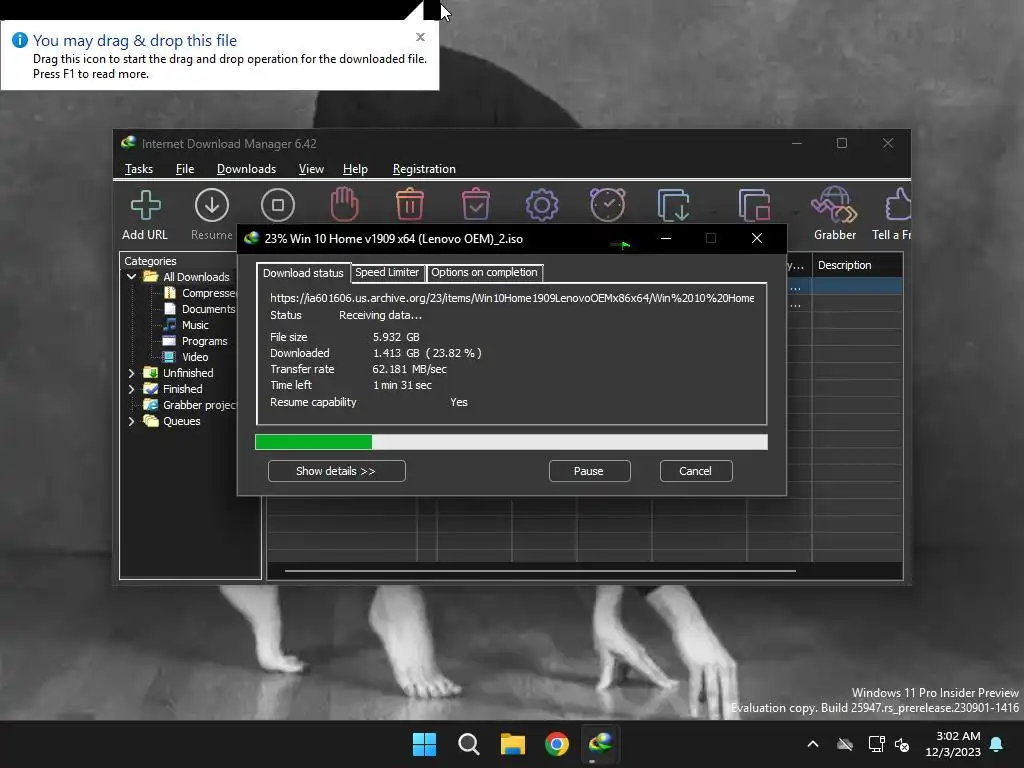Screen dimensions: 1024x768
Task: Open taskbar Search
Action: [469, 744]
